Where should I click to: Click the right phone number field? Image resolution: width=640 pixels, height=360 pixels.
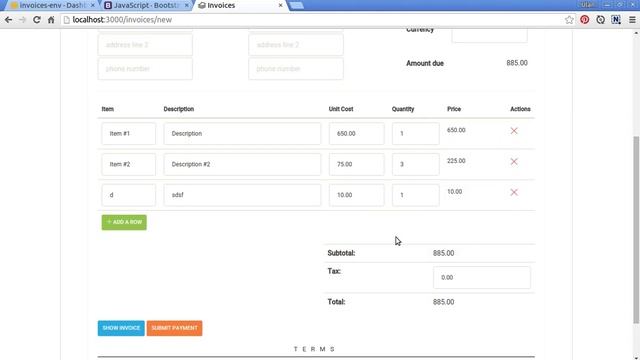pyautogui.click(x=296, y=69)
